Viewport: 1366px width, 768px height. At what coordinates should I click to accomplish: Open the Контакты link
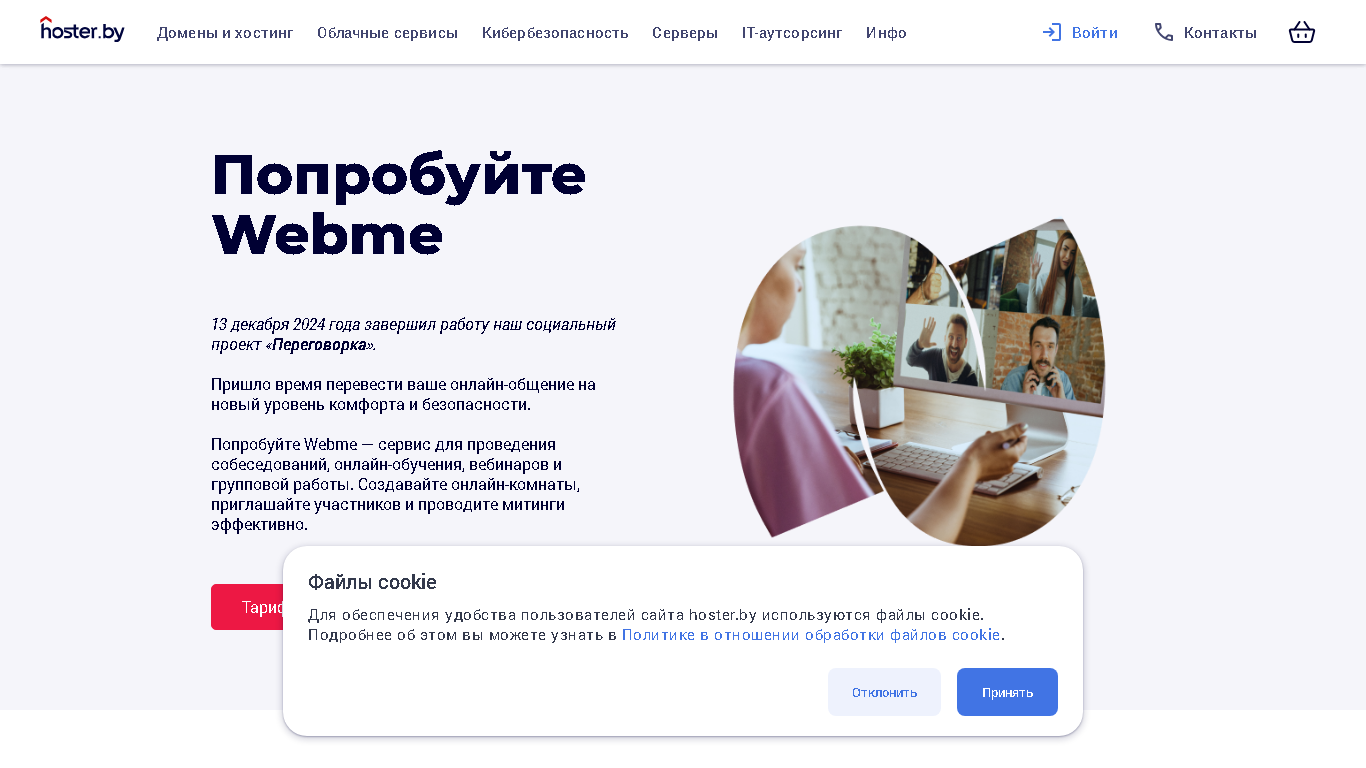1220,33
